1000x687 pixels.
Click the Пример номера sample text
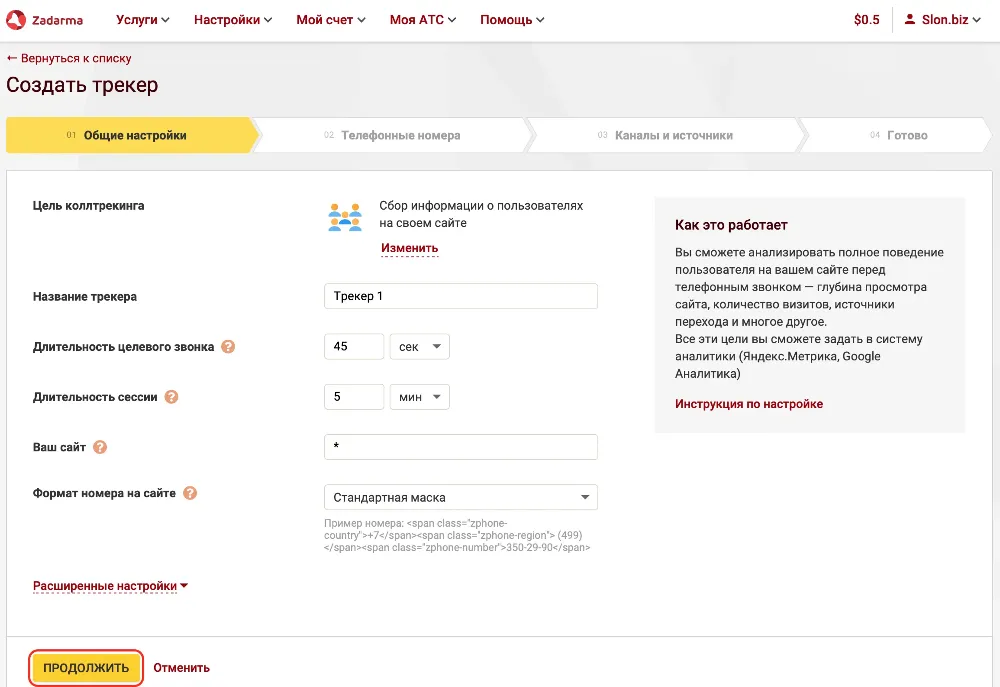coord(457,535)
